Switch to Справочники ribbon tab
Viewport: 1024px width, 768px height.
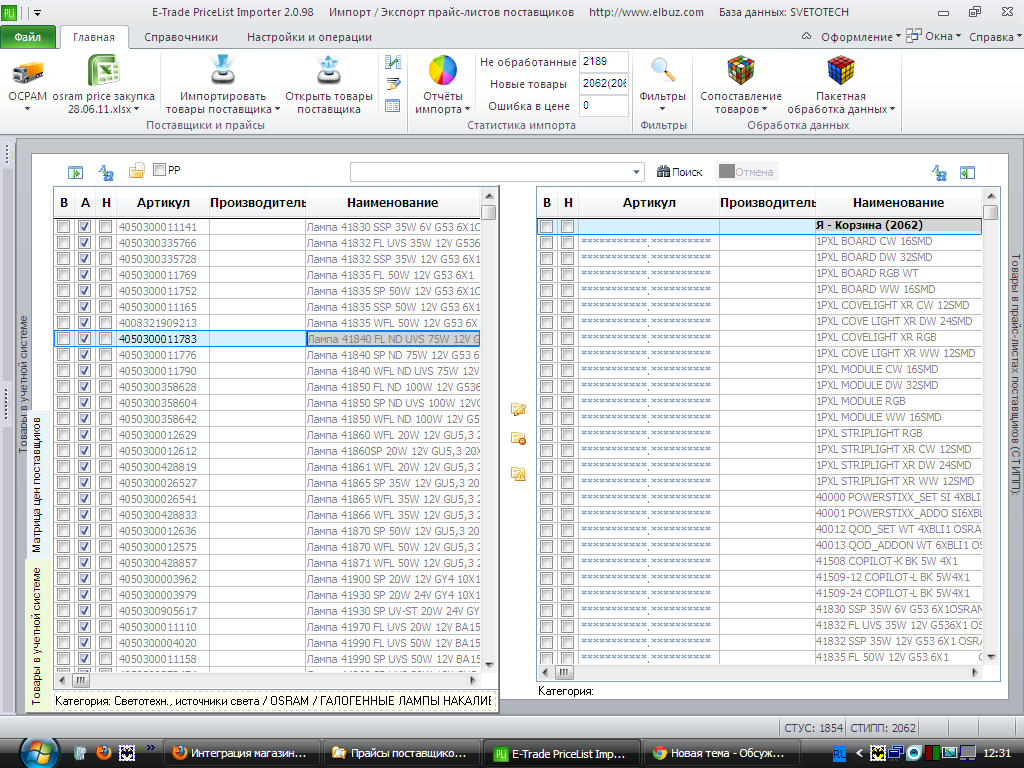181,37
